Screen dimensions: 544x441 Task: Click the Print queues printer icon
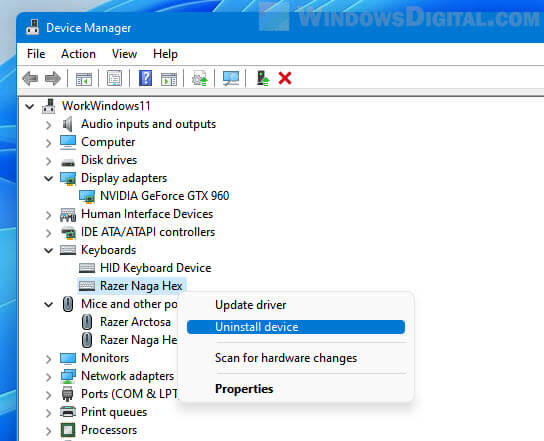(68, 412)
